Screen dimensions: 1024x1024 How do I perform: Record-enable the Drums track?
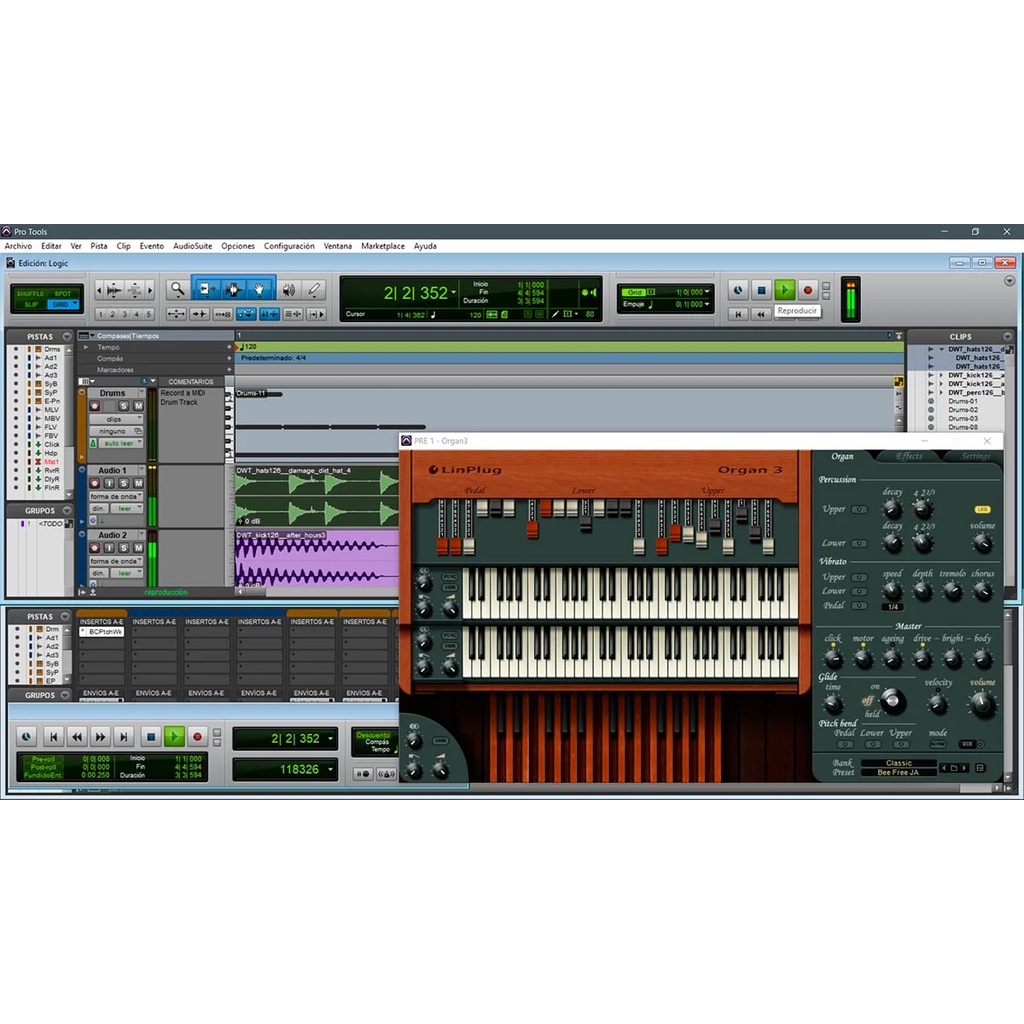tap(95, 406)
